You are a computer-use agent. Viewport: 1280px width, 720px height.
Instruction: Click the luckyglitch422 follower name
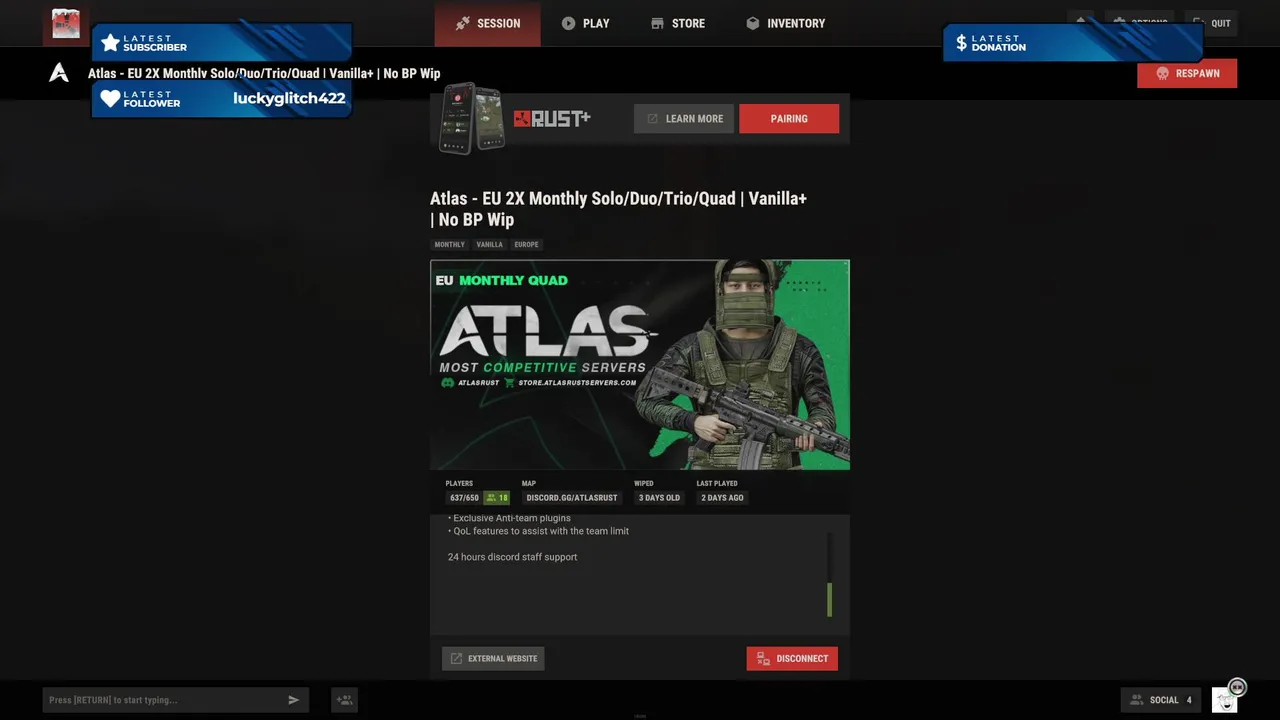coord(289,98)
